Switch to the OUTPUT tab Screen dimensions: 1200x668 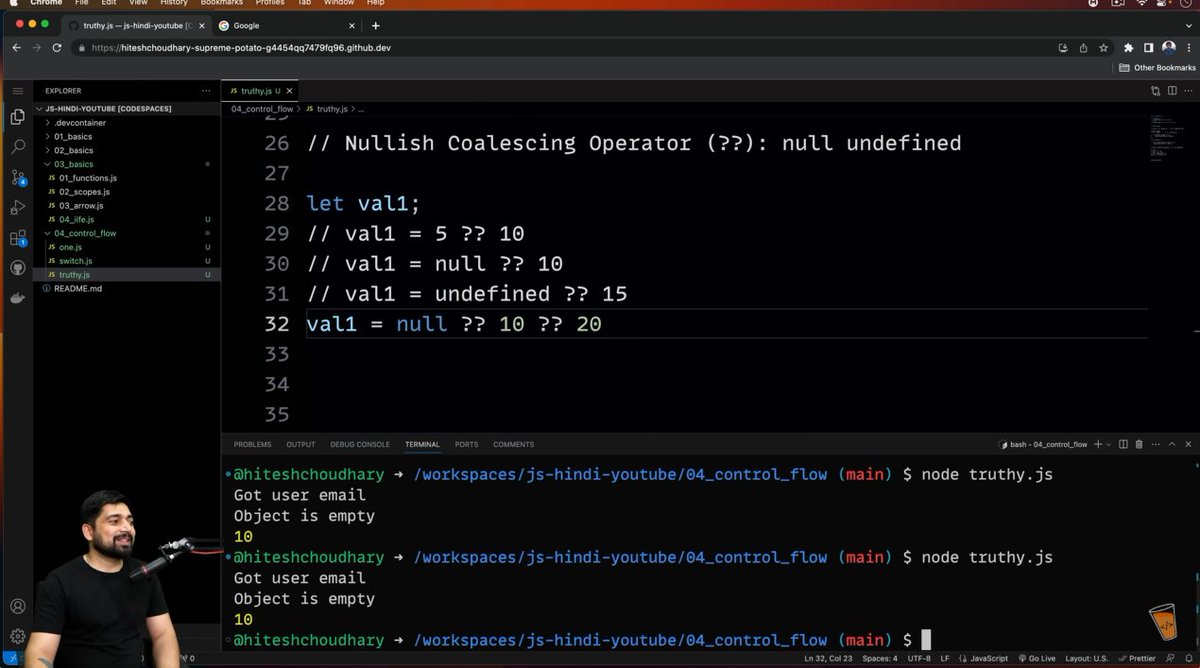click(300, 444)
